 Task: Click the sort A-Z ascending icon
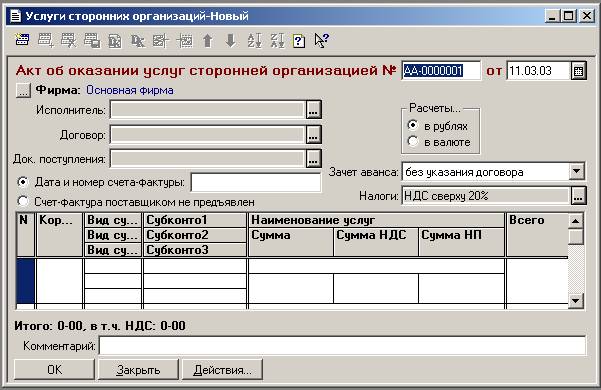click(x=255, y=41)
